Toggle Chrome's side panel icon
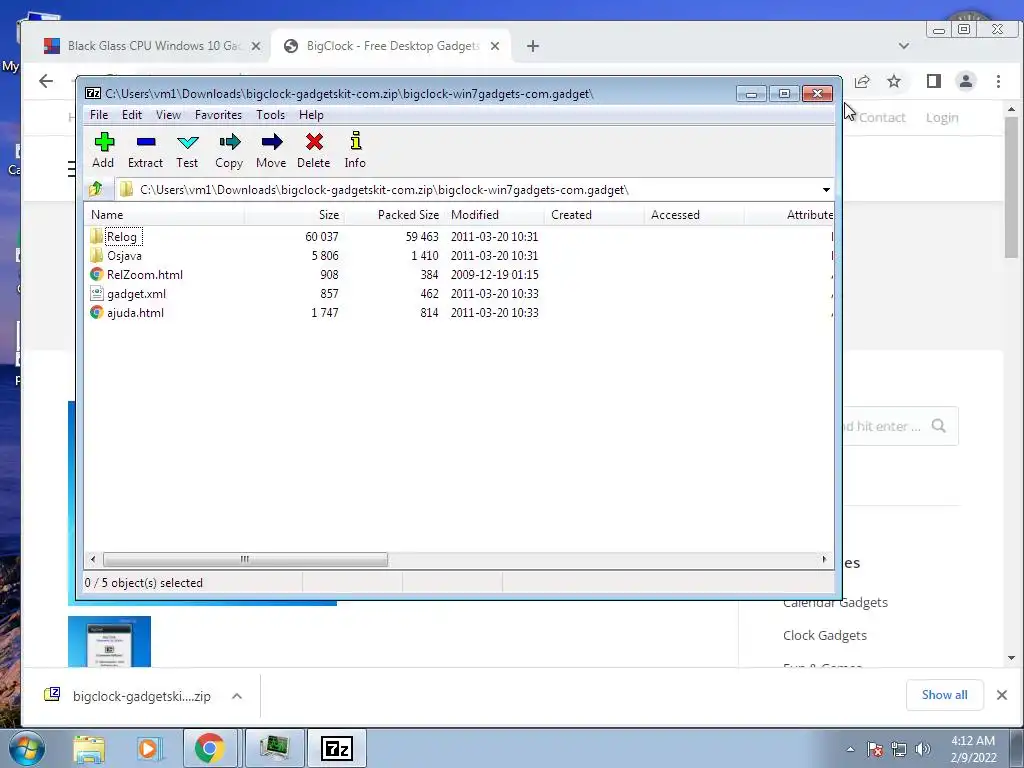 coord(934,81)
